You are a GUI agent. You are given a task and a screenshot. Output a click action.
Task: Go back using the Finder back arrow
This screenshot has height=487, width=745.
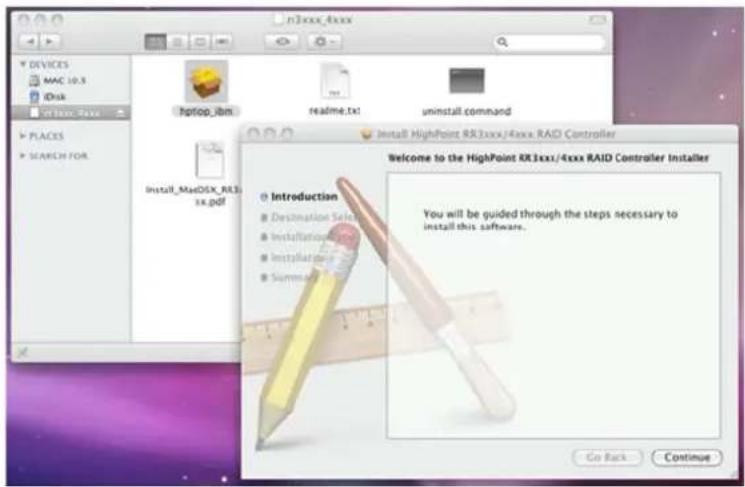pyautogui.click(x=29, y=42)
